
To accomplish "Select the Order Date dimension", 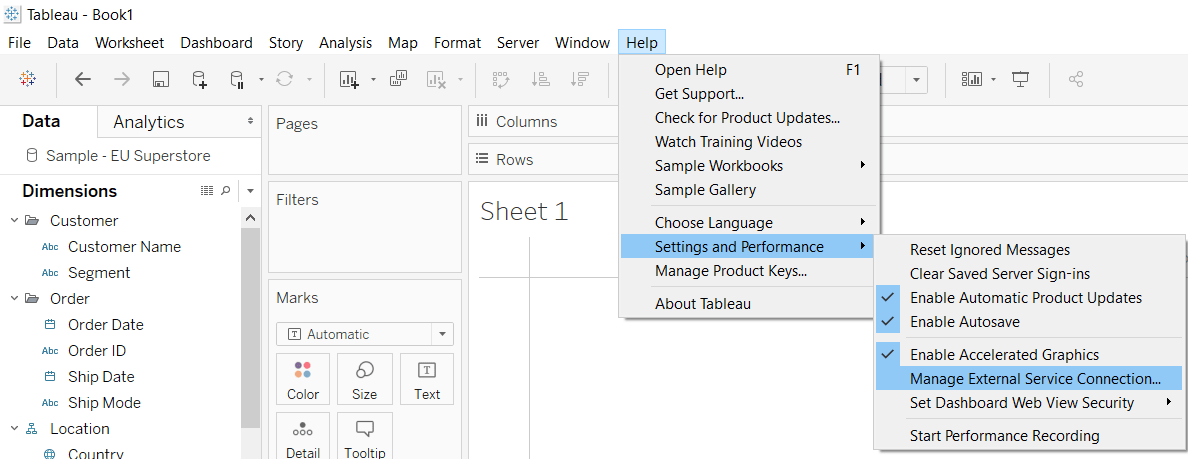I will point(105,325).
